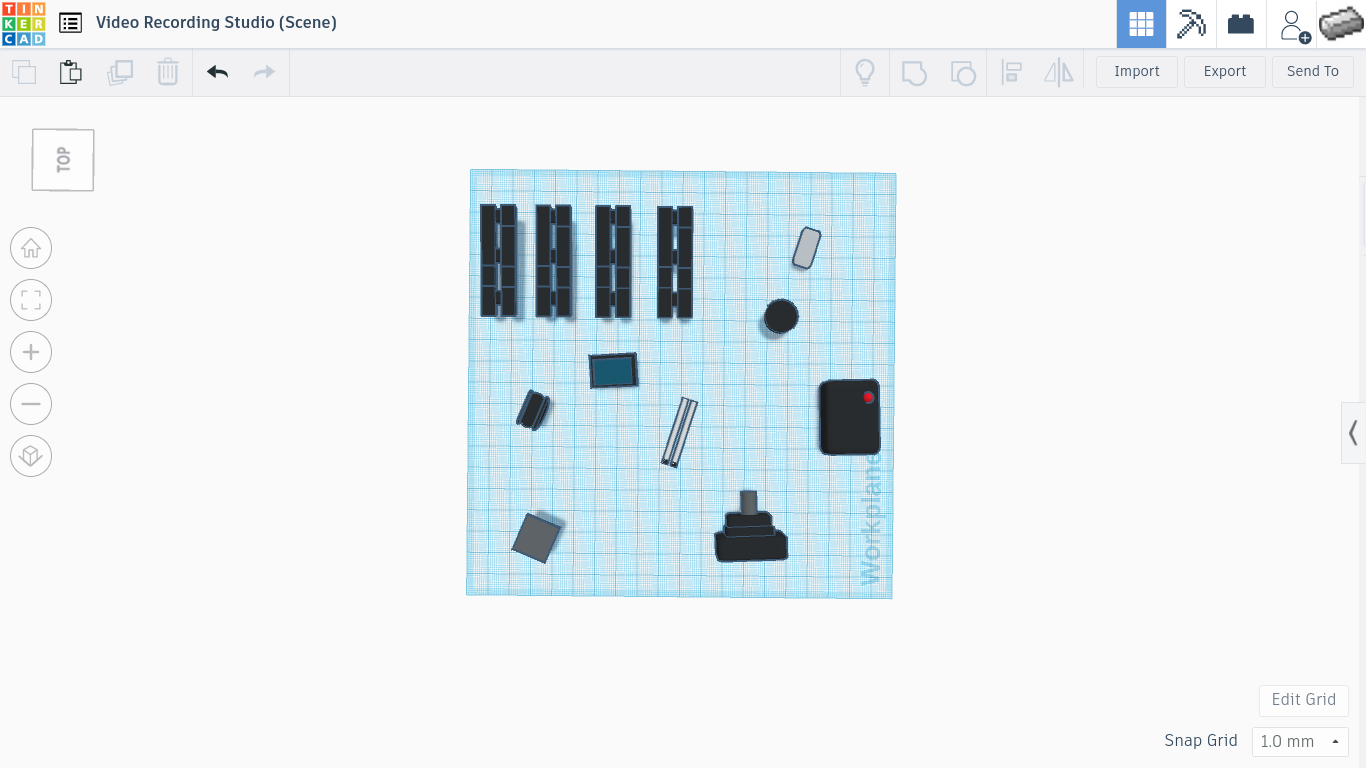This screenshot has height=768, width=1366.
Task: Switch to orthographic view with the cube icon
Action: tap(30, 455)
